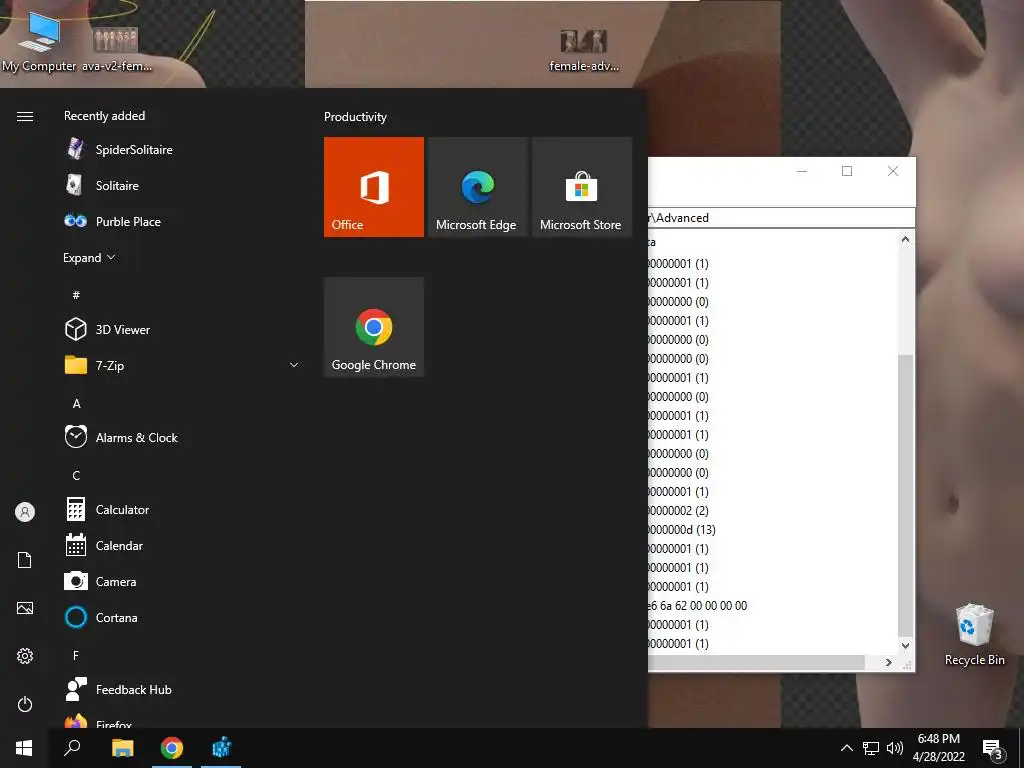This screenshot has width=1024, height=768.
Task: Switch to Chrome on the taskbar
Action: 172,748
